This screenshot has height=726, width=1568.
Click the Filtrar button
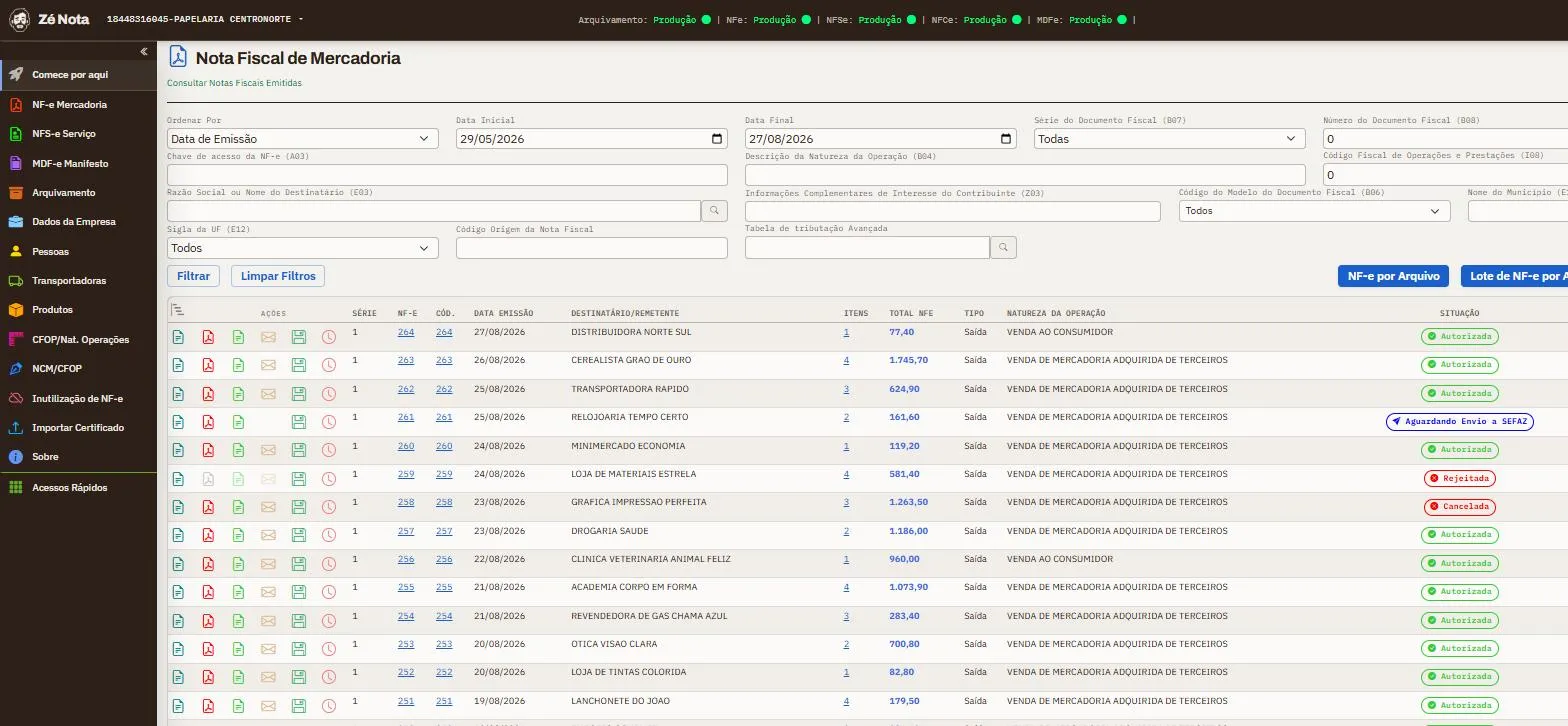point(193,276)
